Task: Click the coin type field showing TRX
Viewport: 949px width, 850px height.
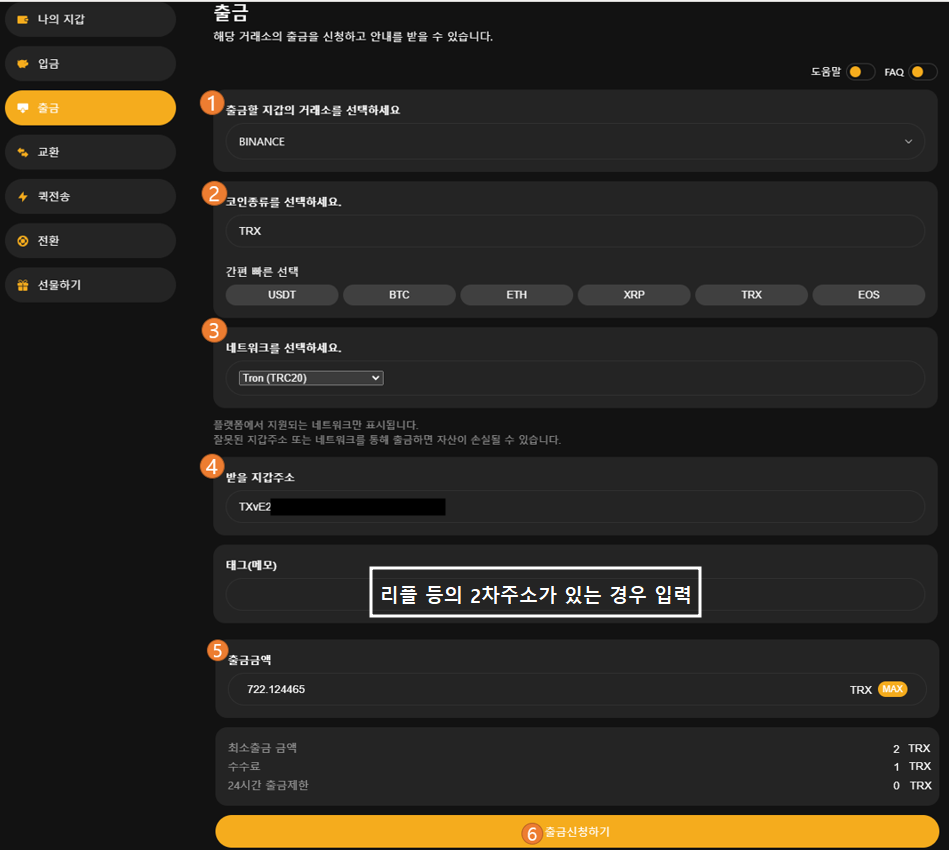Action: click(575, 231)
